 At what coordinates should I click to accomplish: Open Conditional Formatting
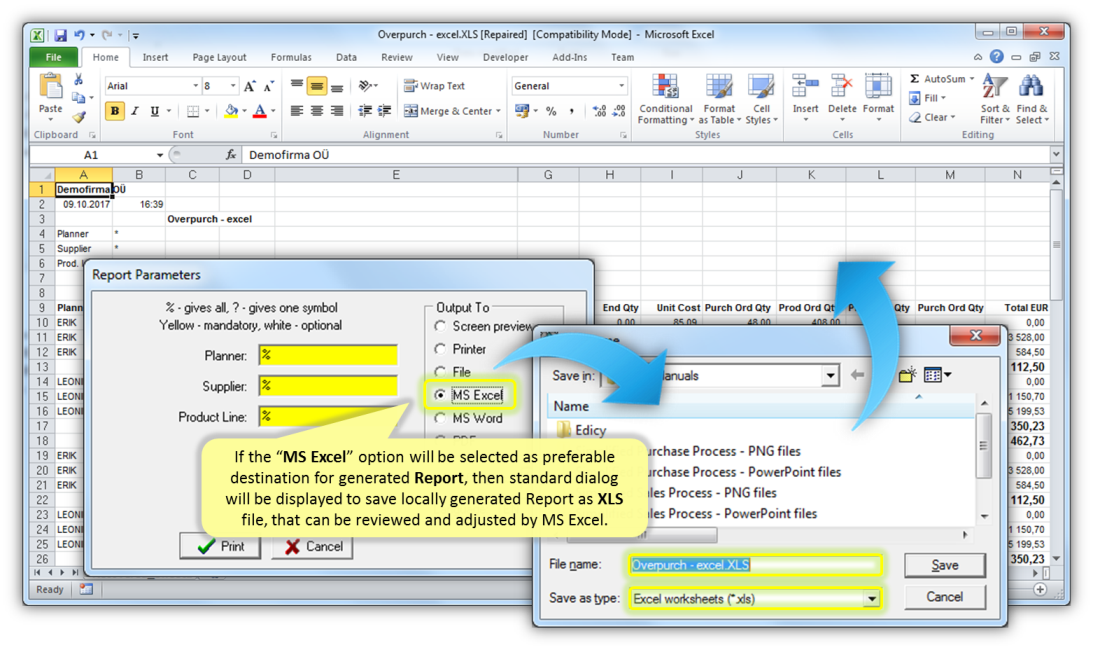(x=666, y=100)
